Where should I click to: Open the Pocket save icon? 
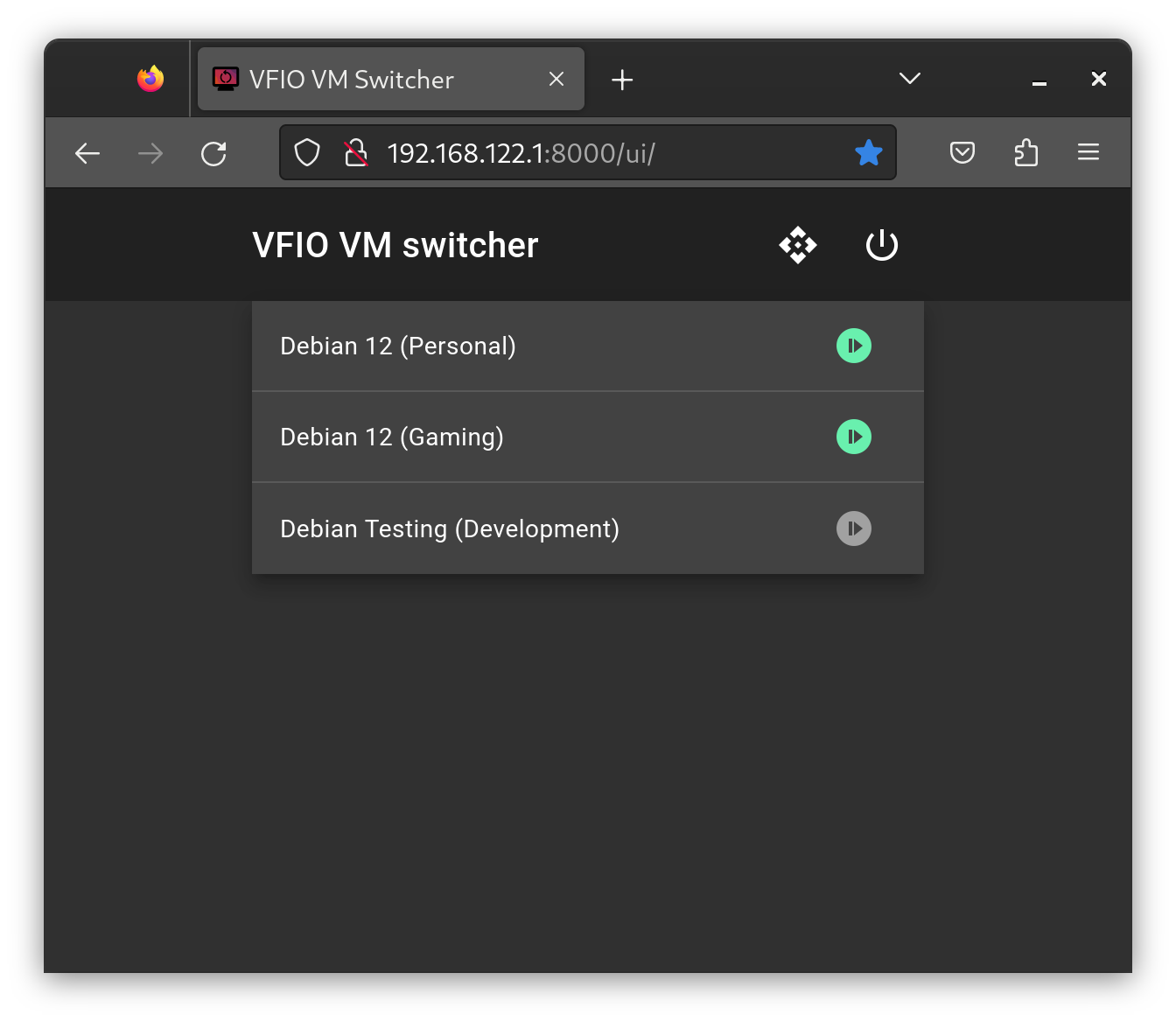(x=962, y=153)
